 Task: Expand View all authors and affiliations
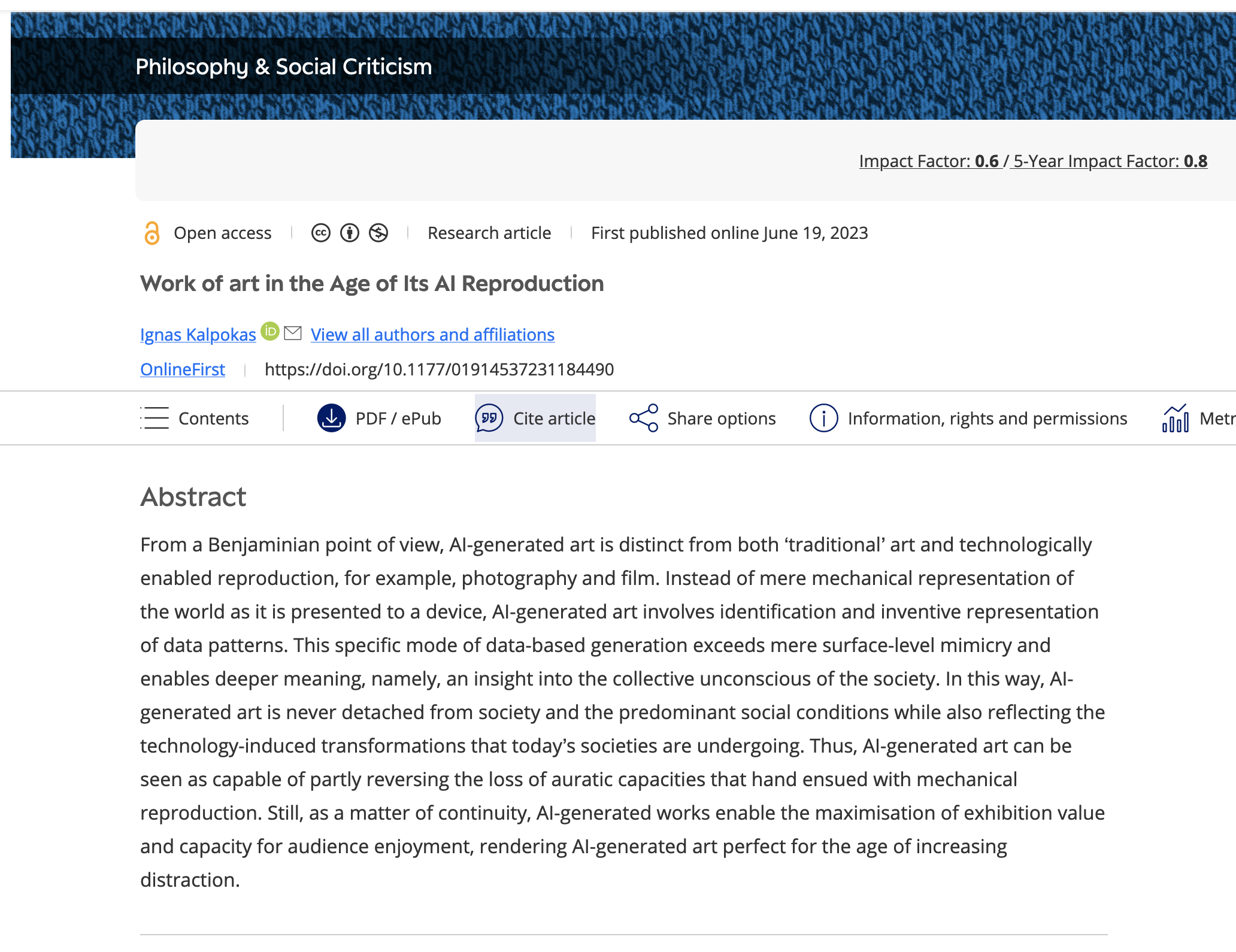[x=432, y=335]
